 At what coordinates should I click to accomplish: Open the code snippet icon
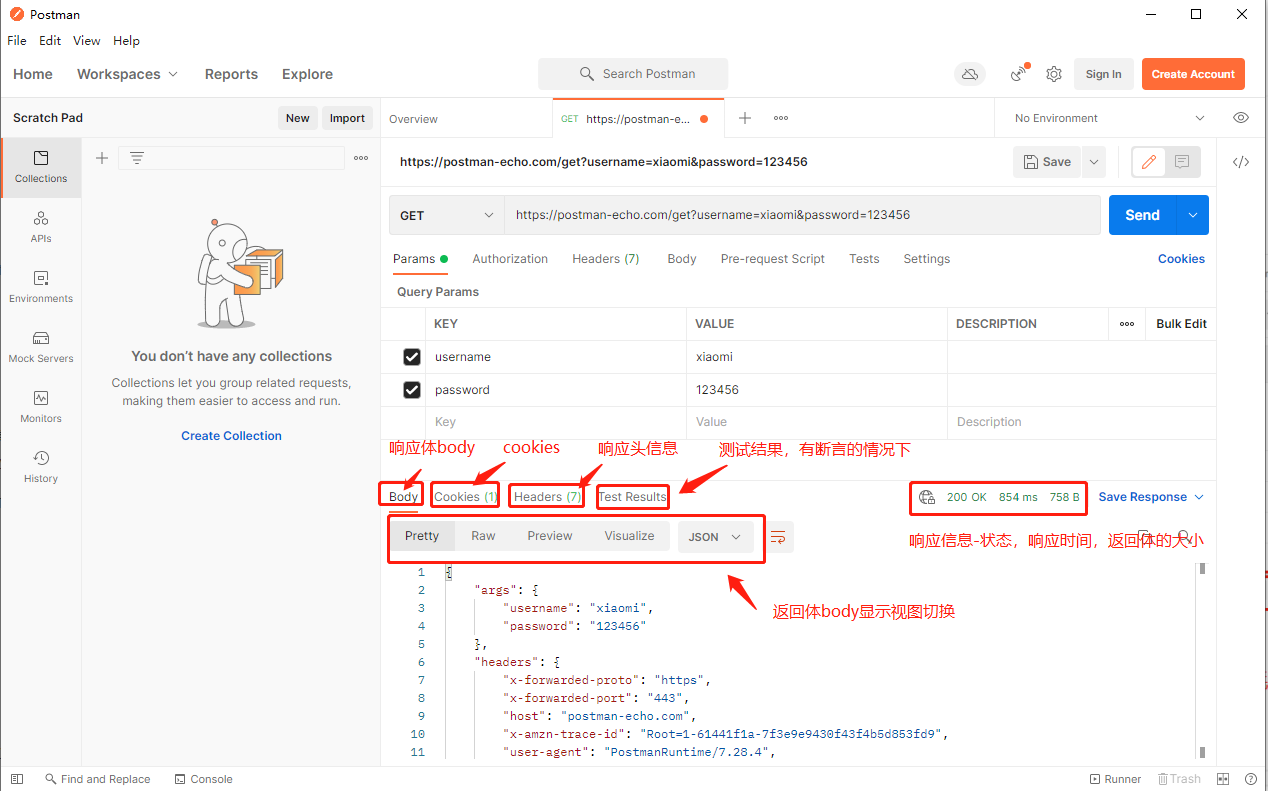coord(1241,162)
